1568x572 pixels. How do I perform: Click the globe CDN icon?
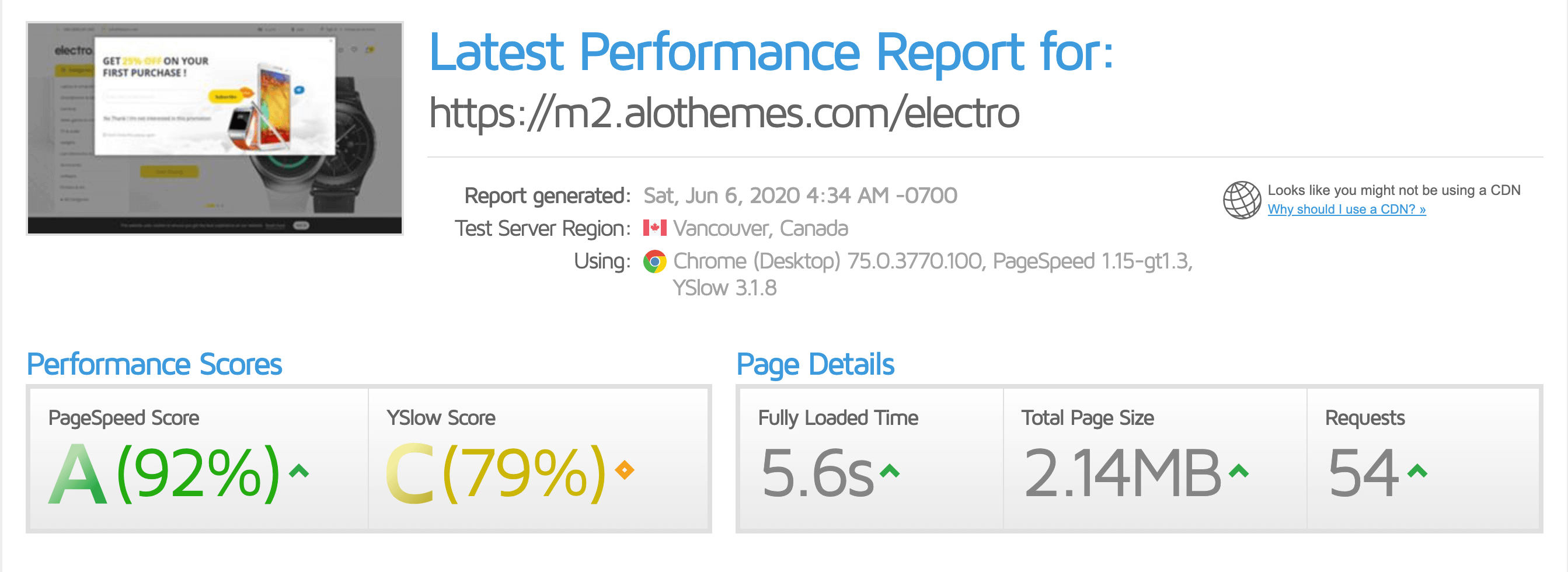click(1241, 200)
